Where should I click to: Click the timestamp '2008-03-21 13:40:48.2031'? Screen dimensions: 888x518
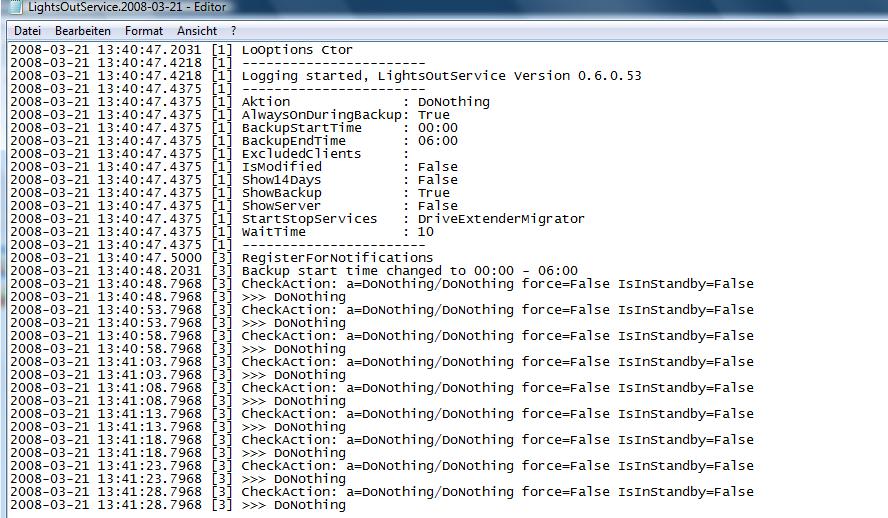(x=106, y=271)
